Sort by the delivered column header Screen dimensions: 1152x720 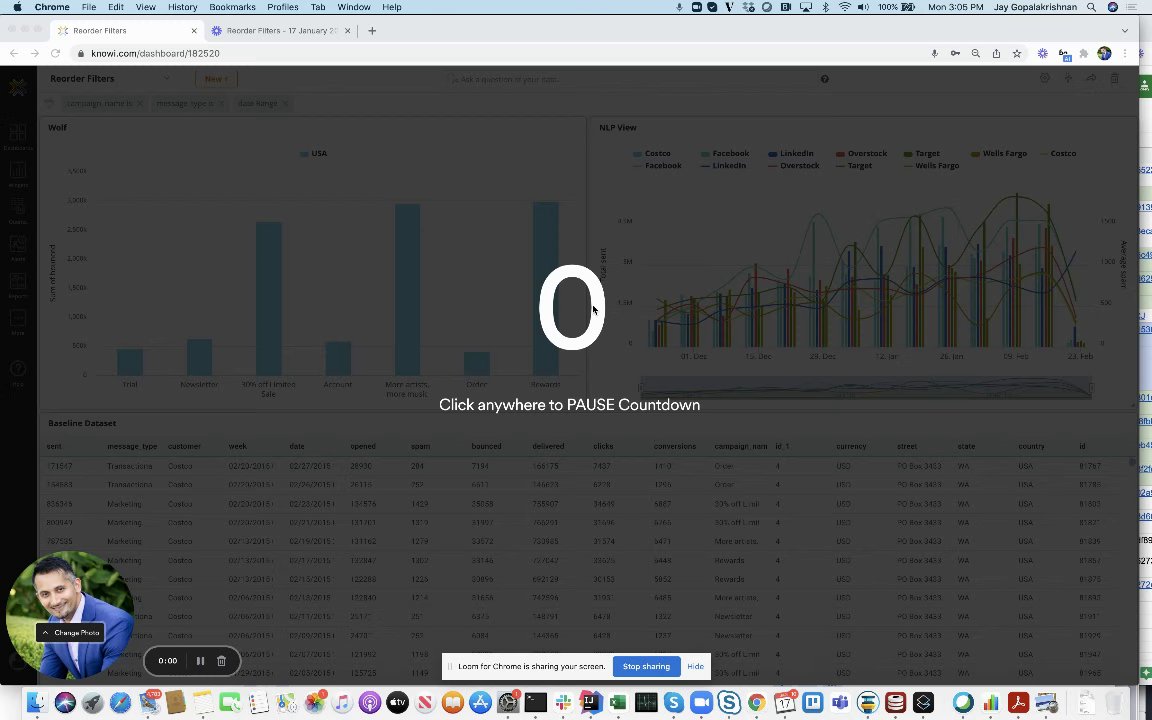click(548, 446)
